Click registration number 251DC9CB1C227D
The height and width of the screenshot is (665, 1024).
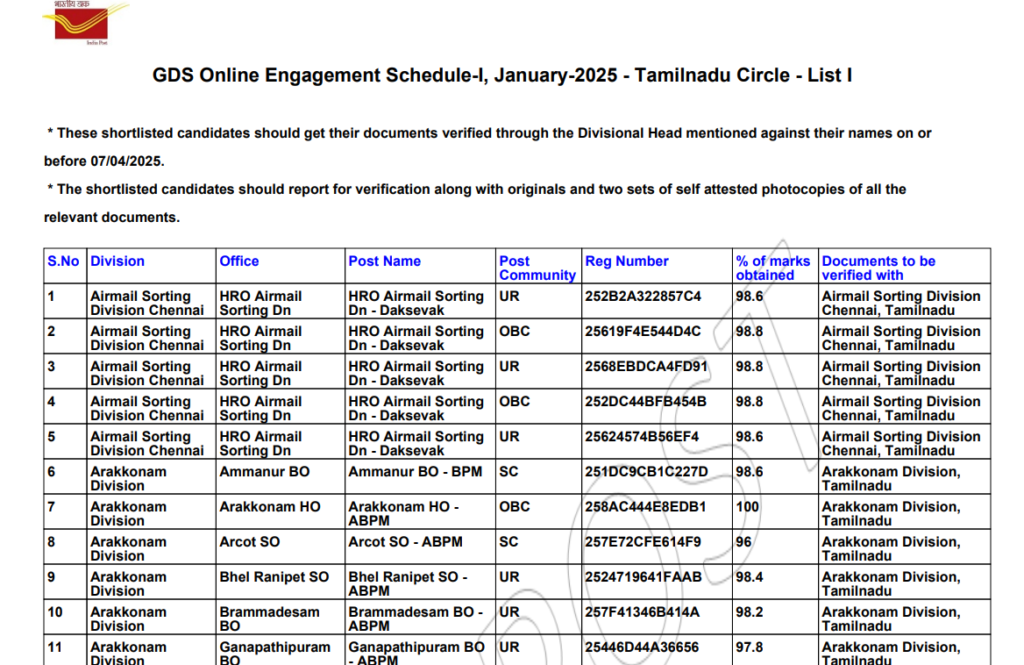click(x=647, y=472)
